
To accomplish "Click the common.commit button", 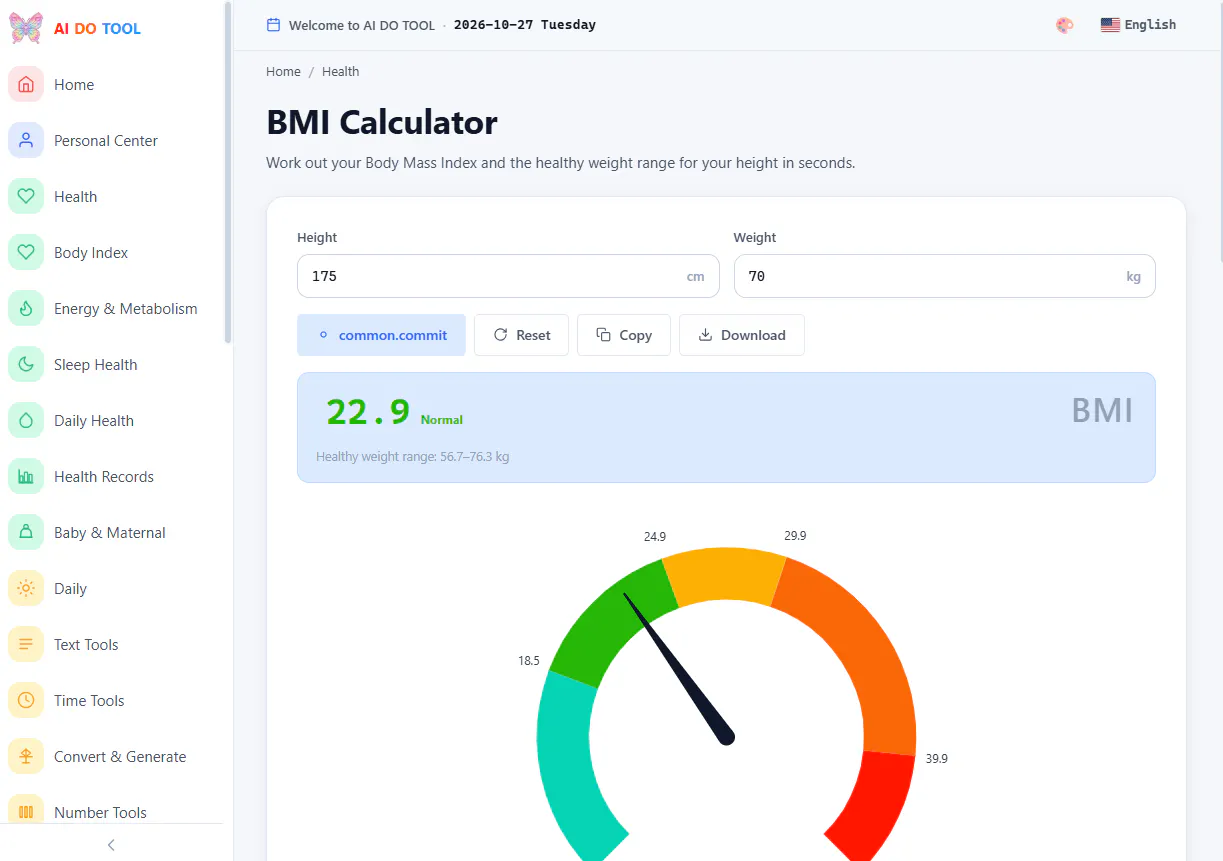I will coord(381,335).
